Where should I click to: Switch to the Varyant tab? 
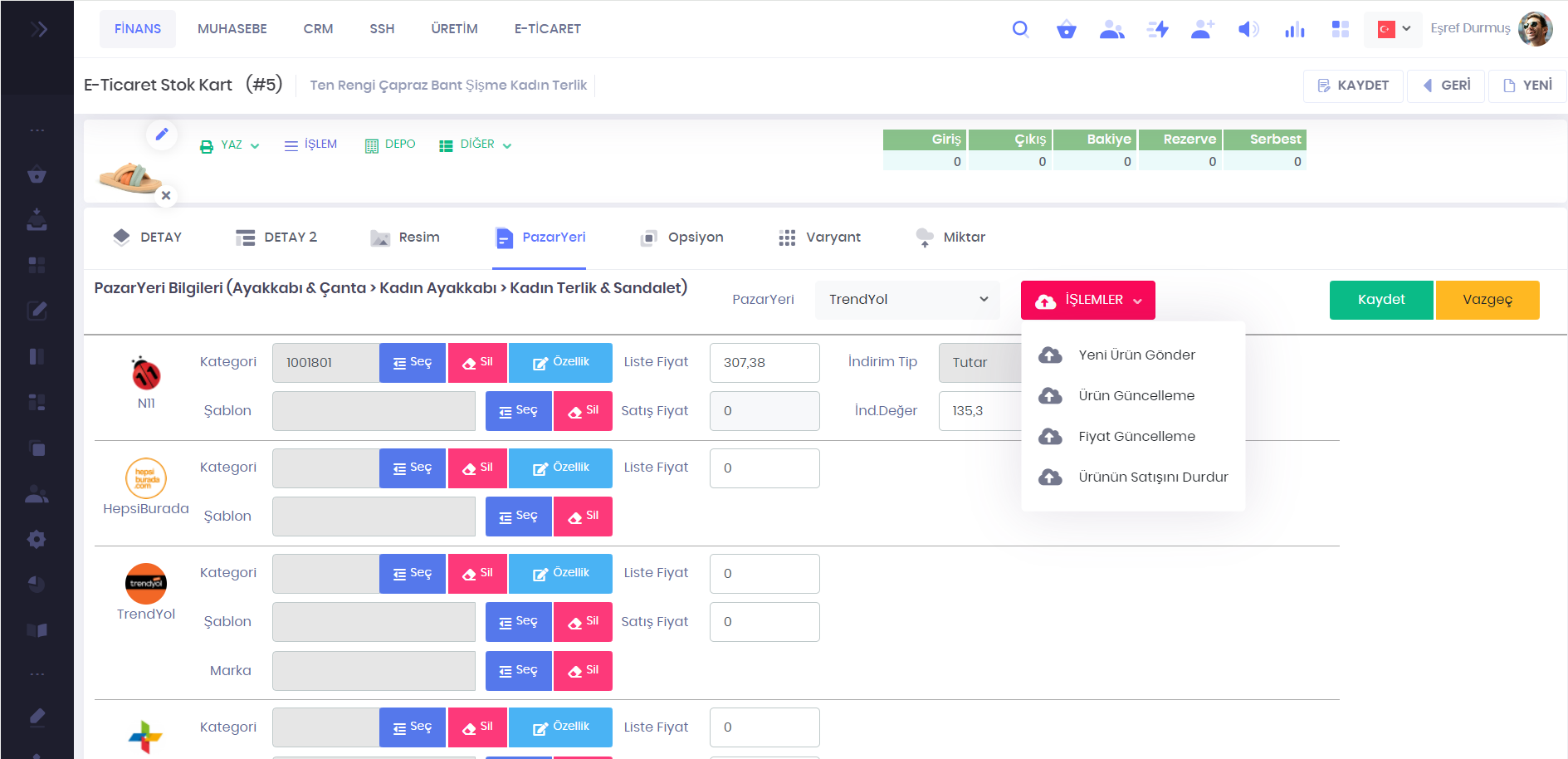coord(820,237)
